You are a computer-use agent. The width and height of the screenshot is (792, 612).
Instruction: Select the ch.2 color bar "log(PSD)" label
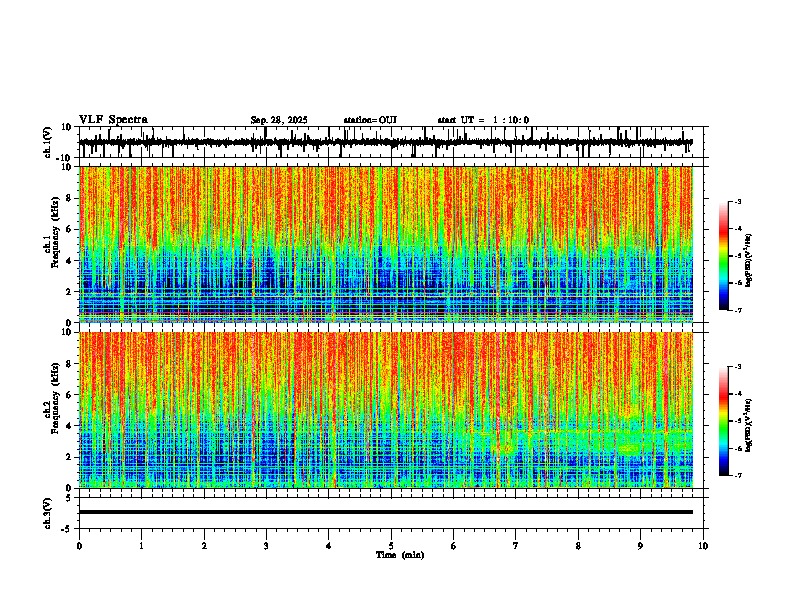[x=749, y=425]
